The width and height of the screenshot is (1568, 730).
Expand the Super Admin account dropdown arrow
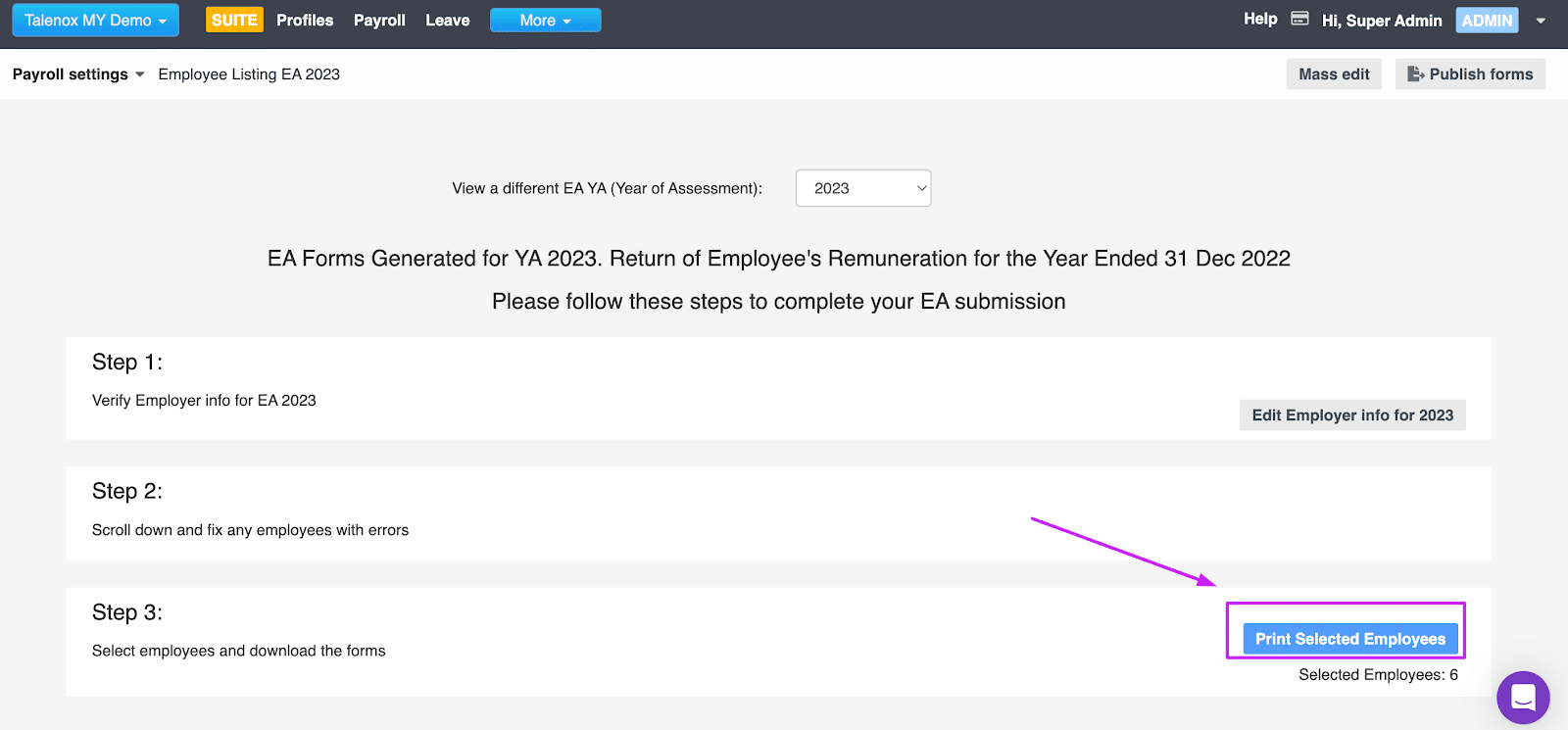(1540, 20)
